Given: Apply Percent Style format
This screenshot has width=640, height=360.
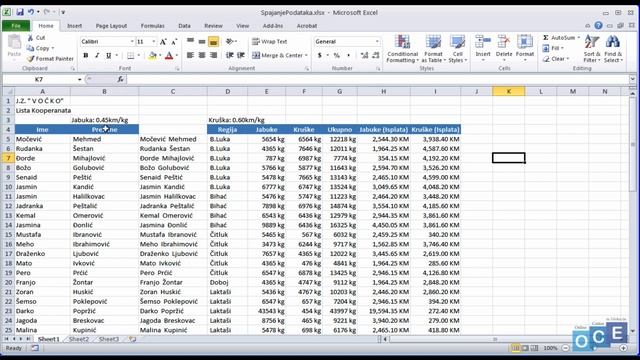Looking at the screenshot, I should (337, 55).
